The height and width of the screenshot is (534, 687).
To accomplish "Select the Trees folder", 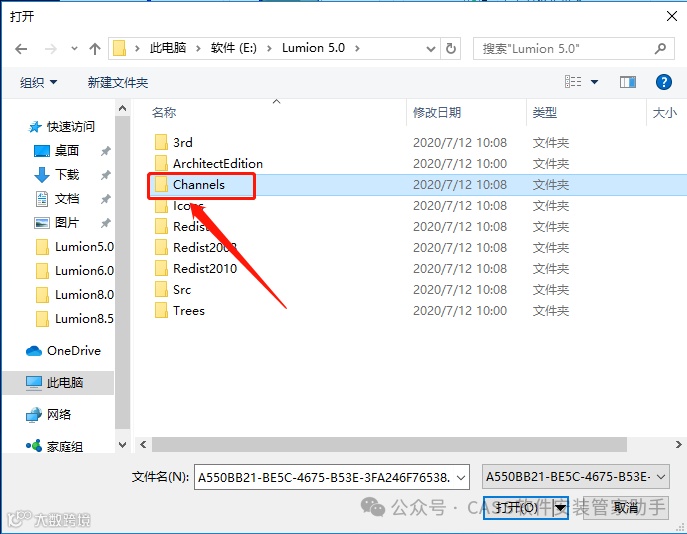I will click(189, 311).
